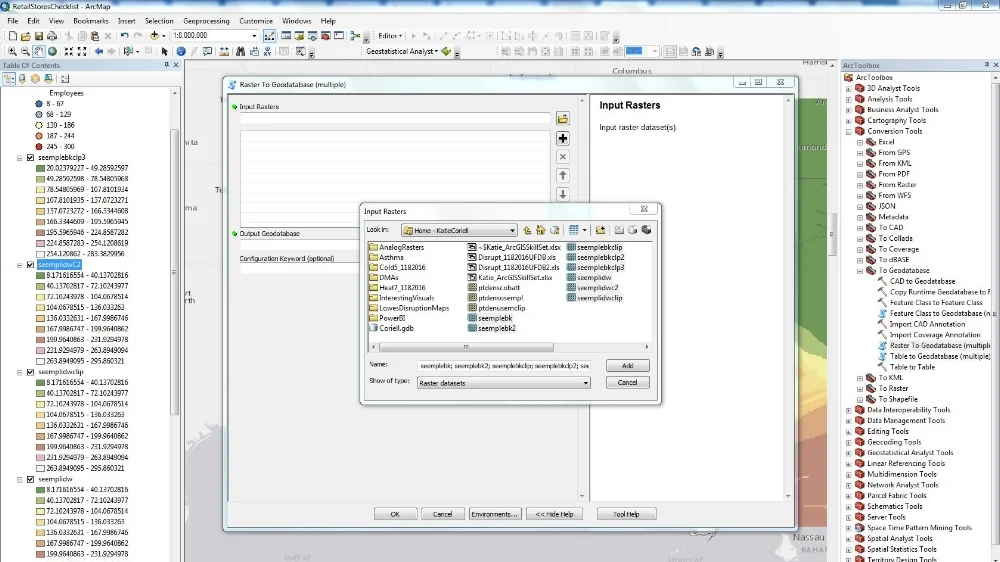Click the Full Extent globe icon
Viewport: 1000px width, 562px height.
(52, 52)
